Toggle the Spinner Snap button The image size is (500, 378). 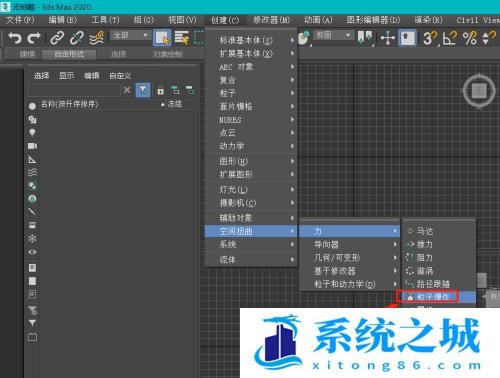(x=489, y=38)
